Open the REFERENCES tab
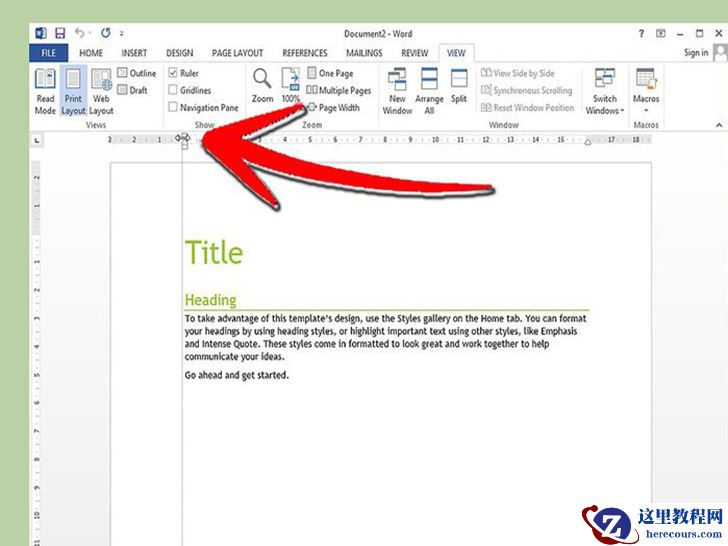Image resolution: width=728 pixels, height=546 pixels. (305, 53)
